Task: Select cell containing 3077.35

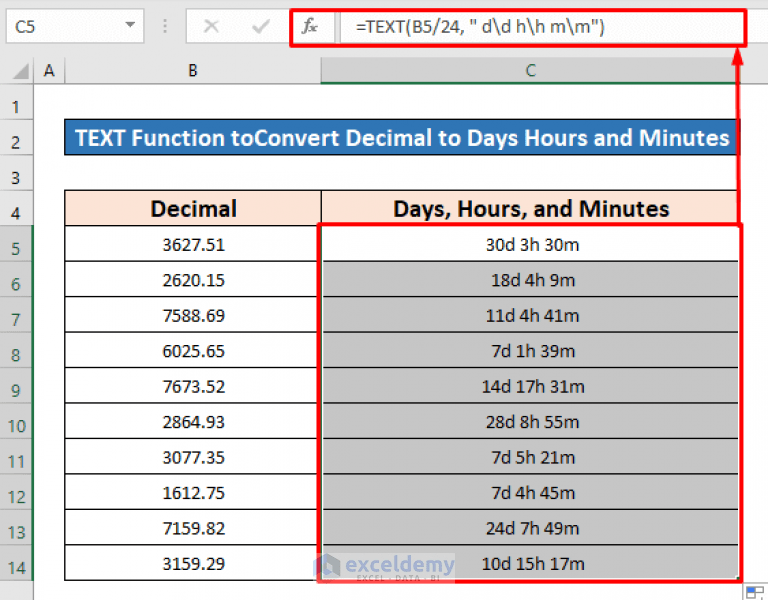Action: click(x=193, y=457)
